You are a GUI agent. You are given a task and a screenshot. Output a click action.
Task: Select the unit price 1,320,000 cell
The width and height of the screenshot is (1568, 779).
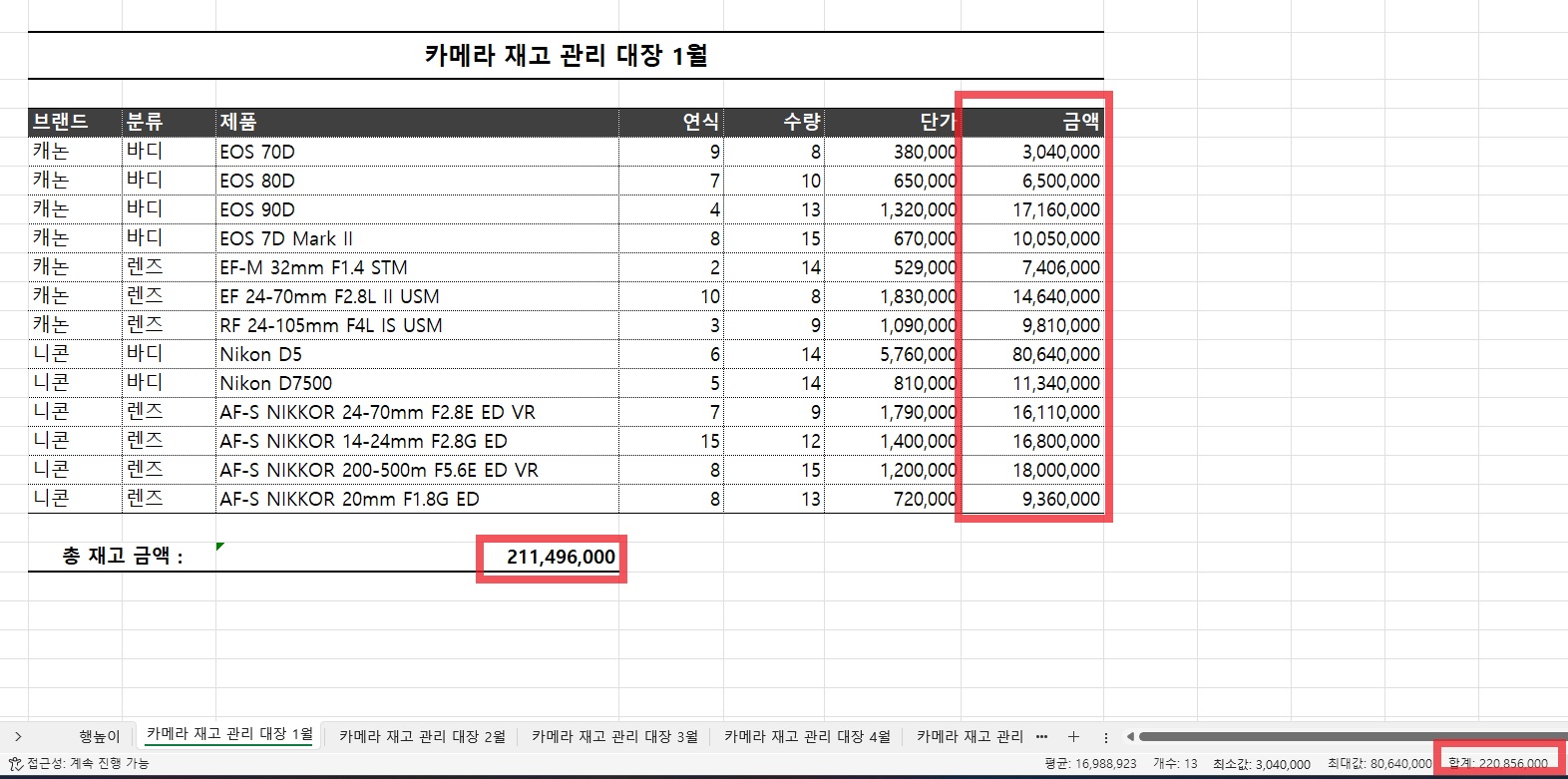point(892,209)
